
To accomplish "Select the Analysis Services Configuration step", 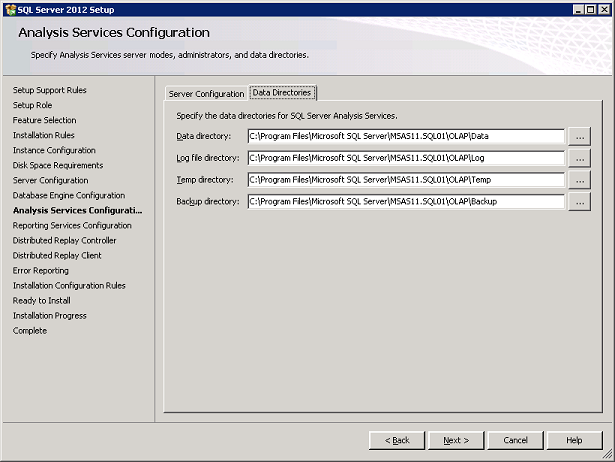I will click(77, 210).
